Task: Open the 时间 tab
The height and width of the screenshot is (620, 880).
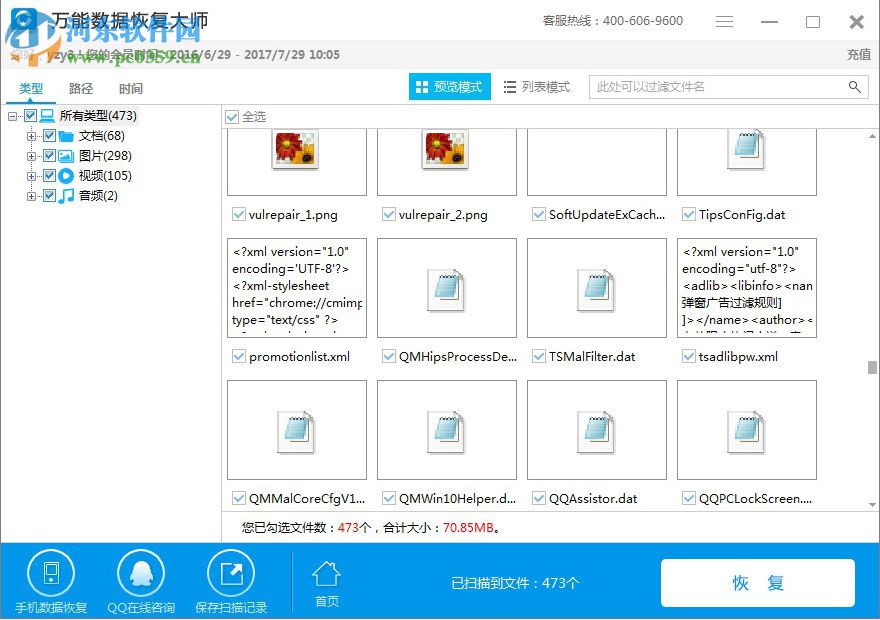Action: click(131, 87)
